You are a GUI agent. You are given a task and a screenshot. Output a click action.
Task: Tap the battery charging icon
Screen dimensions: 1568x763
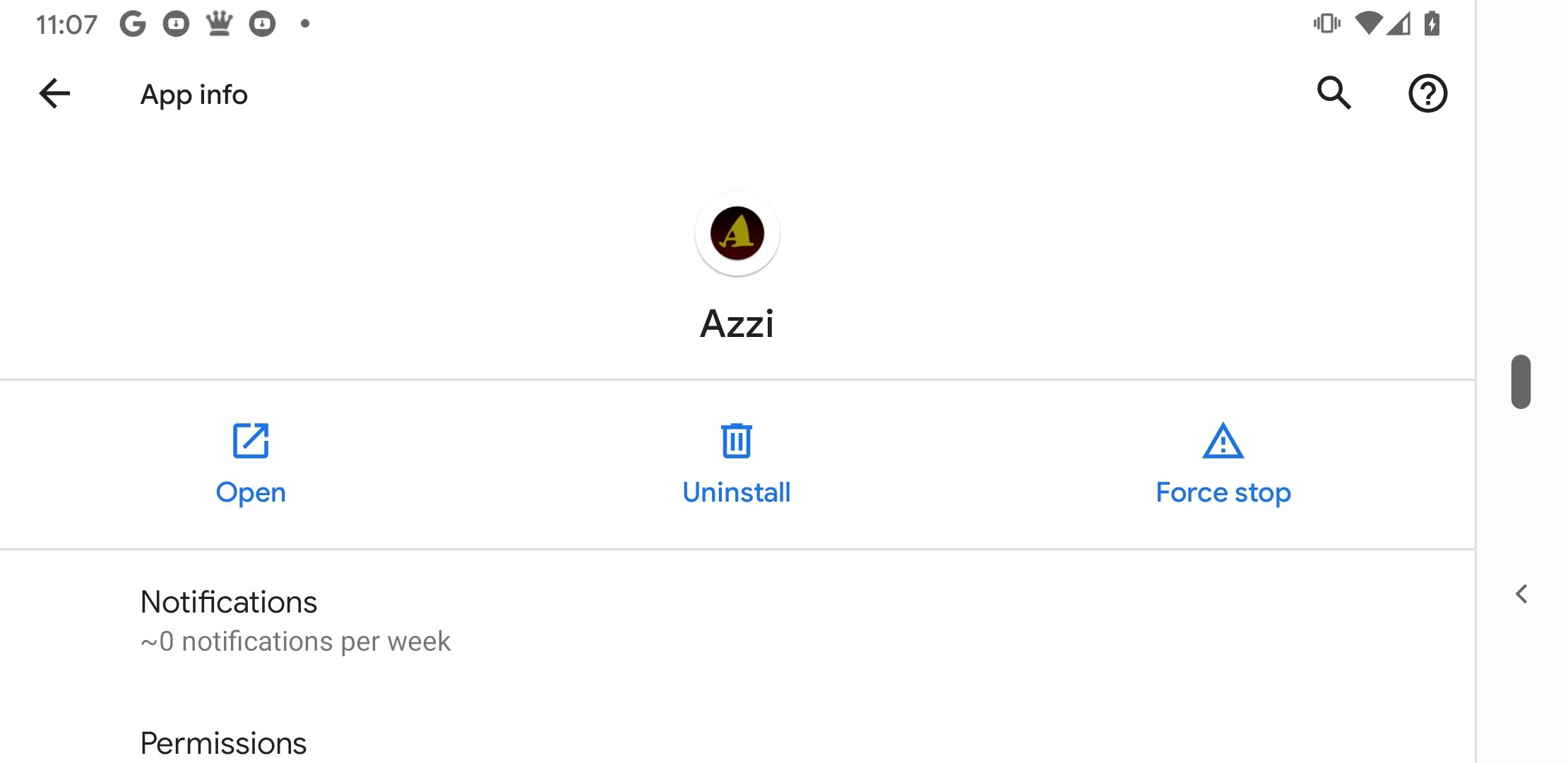[x=1432, y=24]
